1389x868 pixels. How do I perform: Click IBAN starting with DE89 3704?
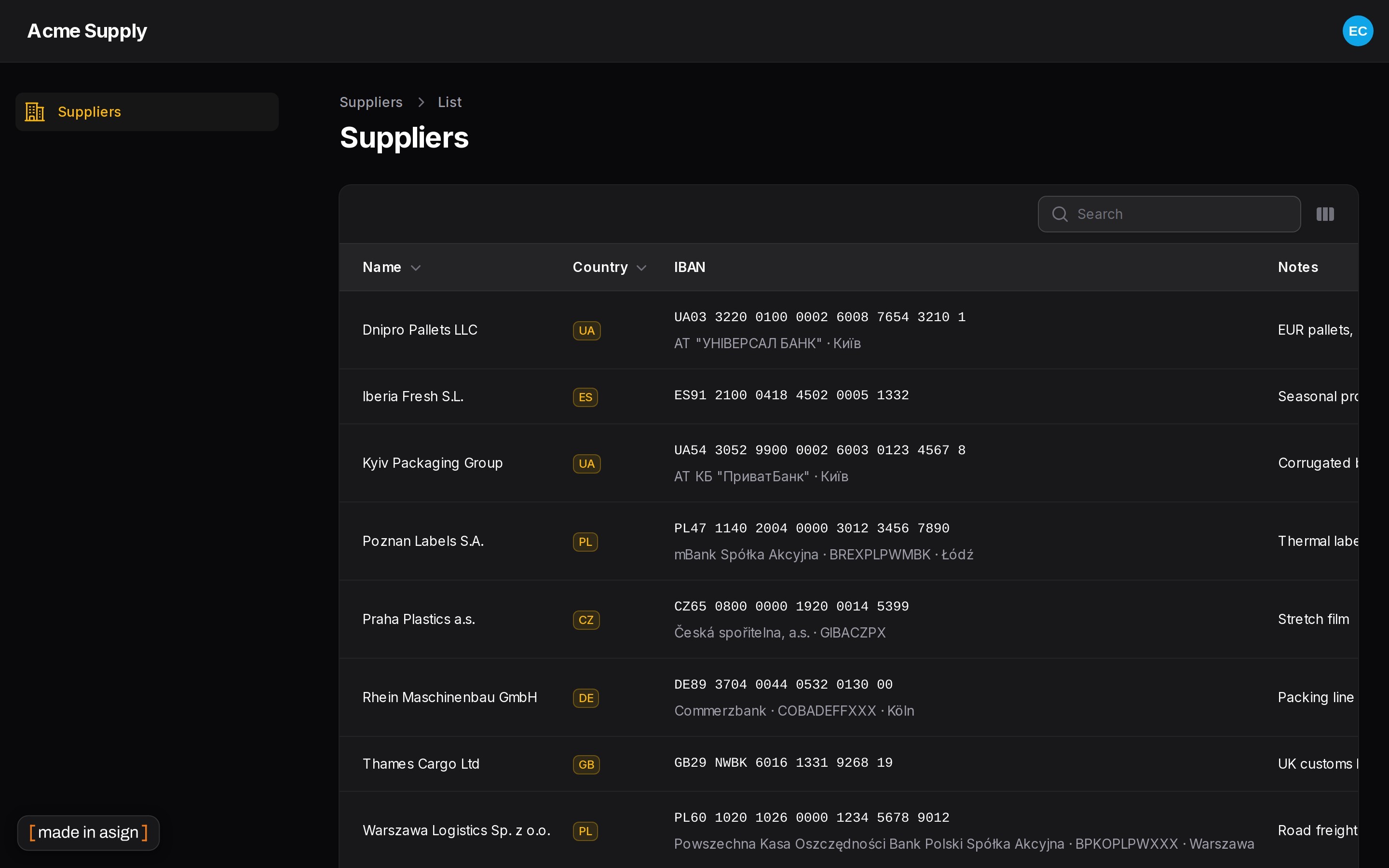tap(783, 684)
